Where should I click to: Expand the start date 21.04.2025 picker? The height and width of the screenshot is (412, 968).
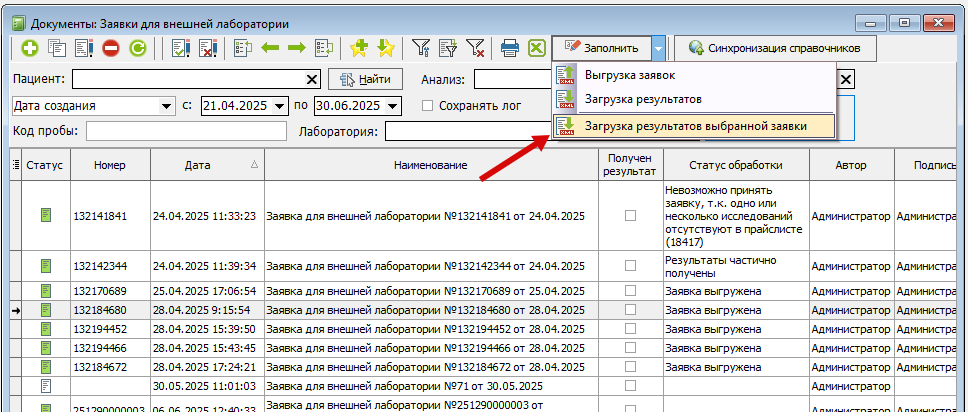(x=280, y=106)
